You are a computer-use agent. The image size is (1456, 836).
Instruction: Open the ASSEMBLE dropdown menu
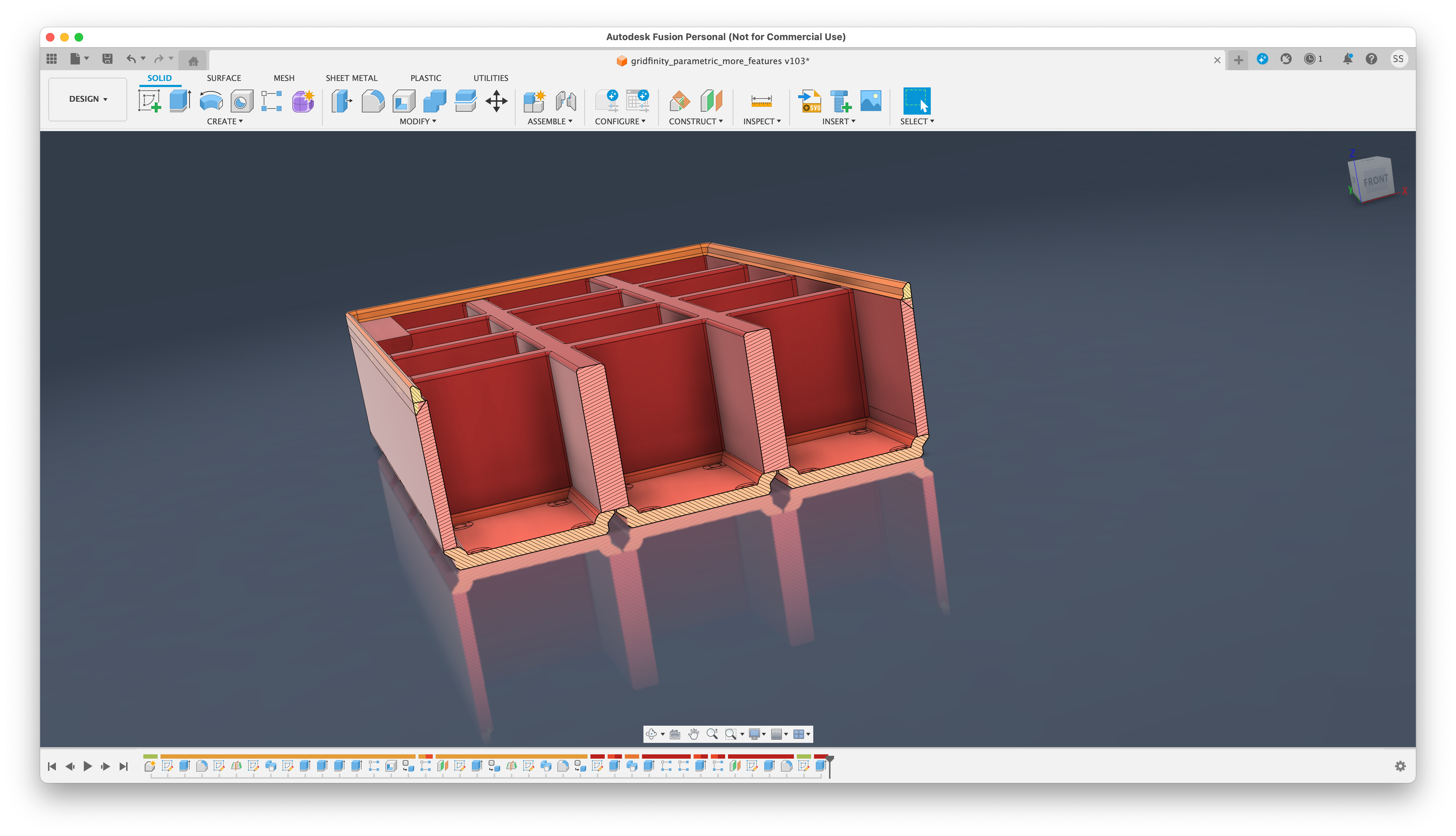click(550, 121)
